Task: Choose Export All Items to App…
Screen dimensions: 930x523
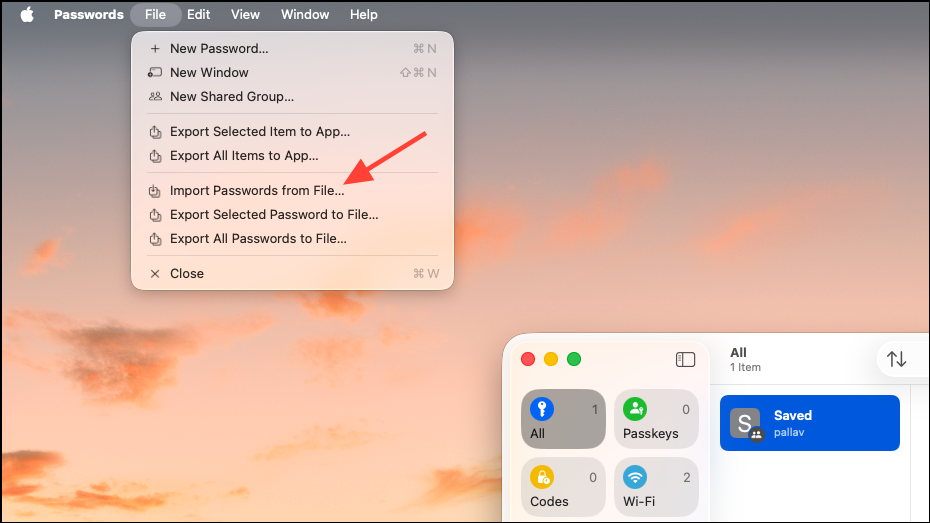Action: point(292,155)
